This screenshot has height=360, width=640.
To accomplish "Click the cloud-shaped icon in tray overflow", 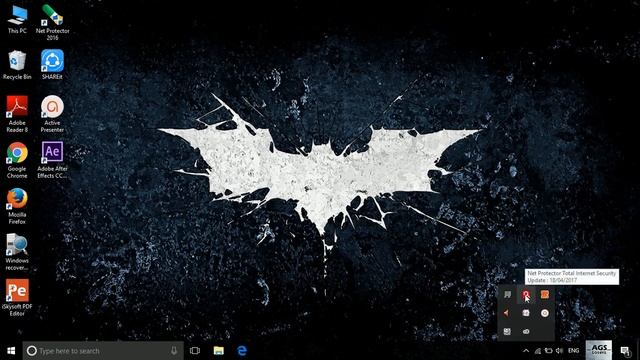I will click(x=526, y=331).
